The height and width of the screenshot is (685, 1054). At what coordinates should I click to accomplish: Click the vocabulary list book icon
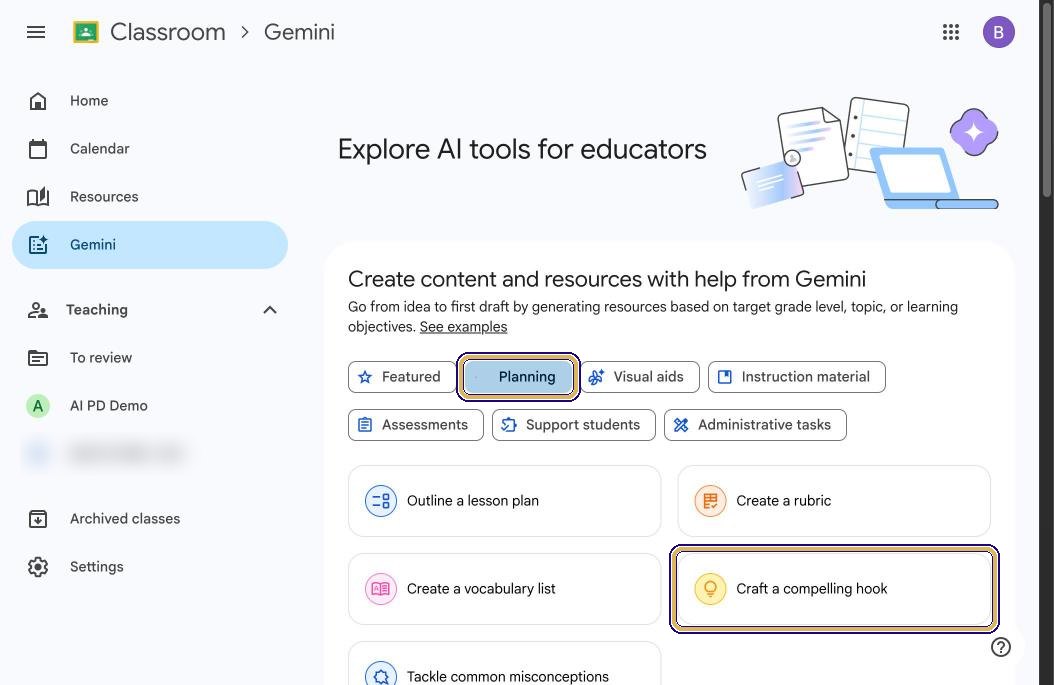[380, 589]
